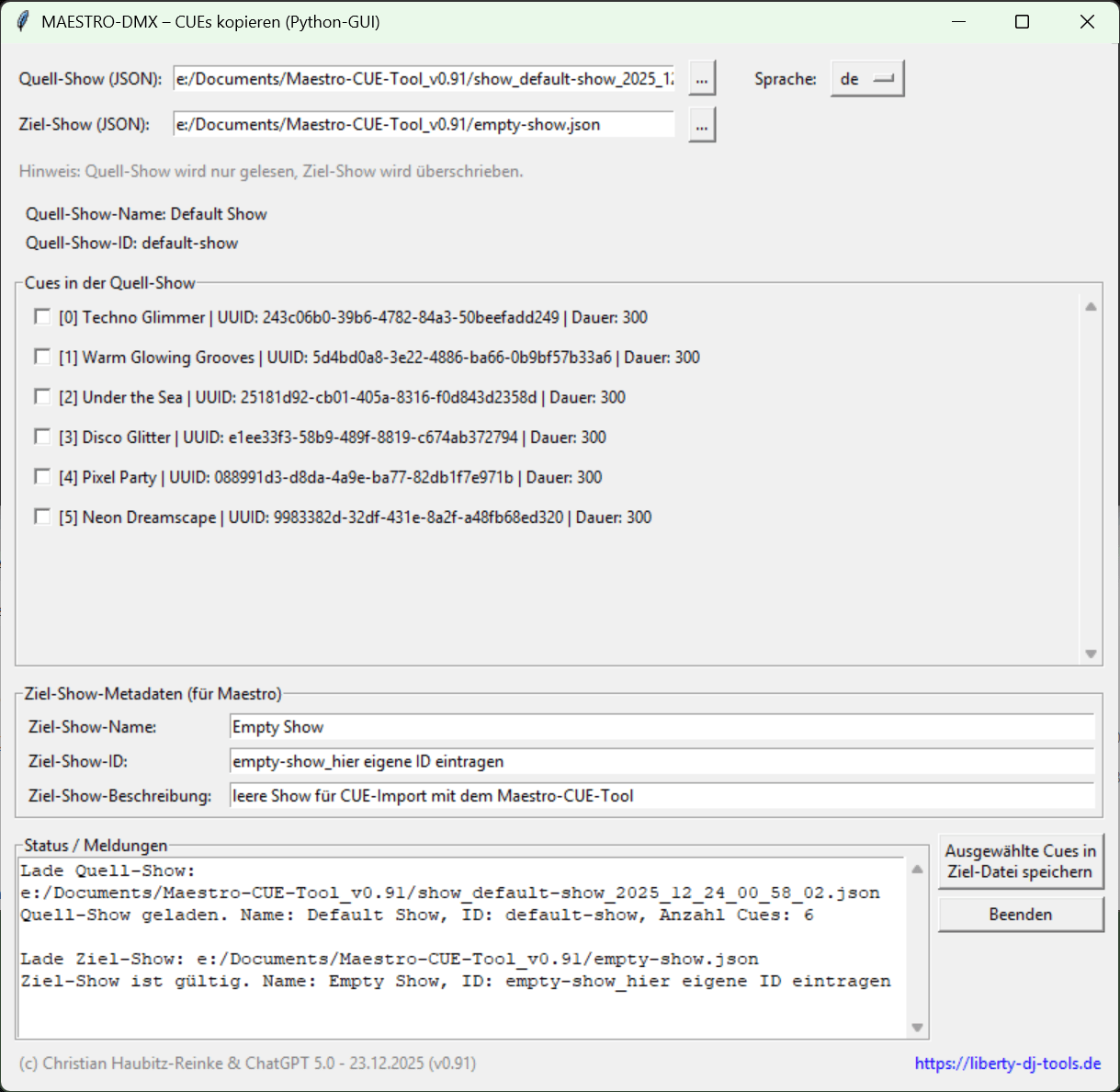Tick the Under the Sea cue
This screenshot has width=1120, height=1092.
(x=42, y=397)
